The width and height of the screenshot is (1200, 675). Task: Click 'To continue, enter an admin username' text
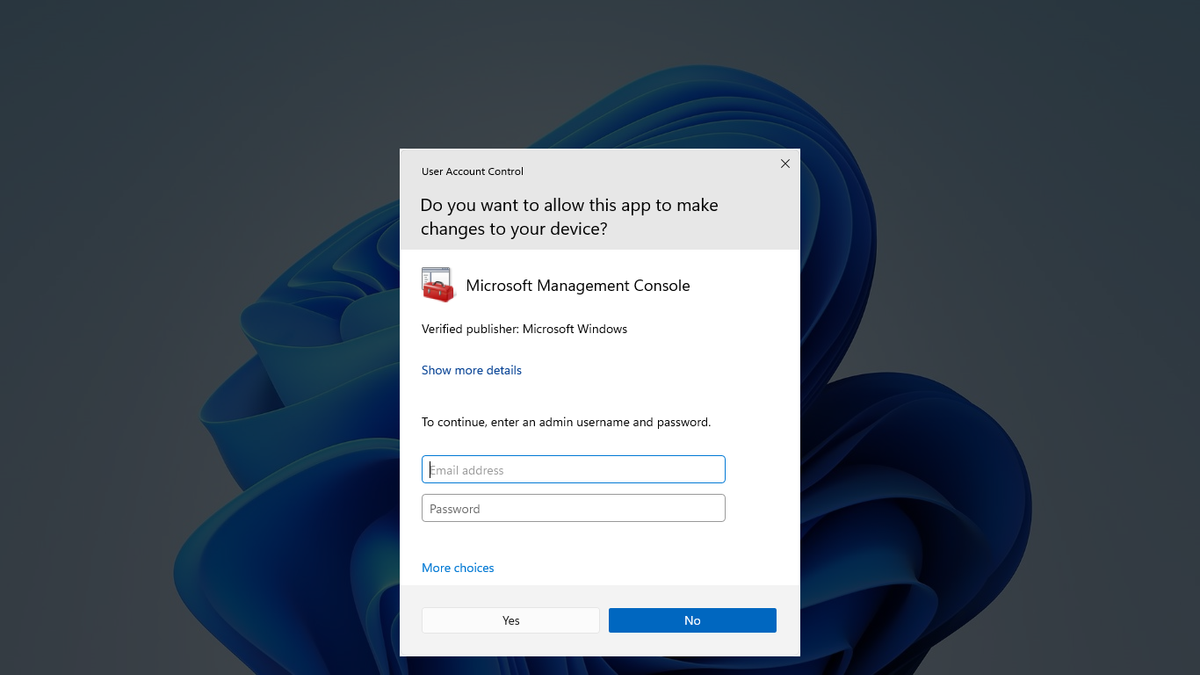coord(566,422)
